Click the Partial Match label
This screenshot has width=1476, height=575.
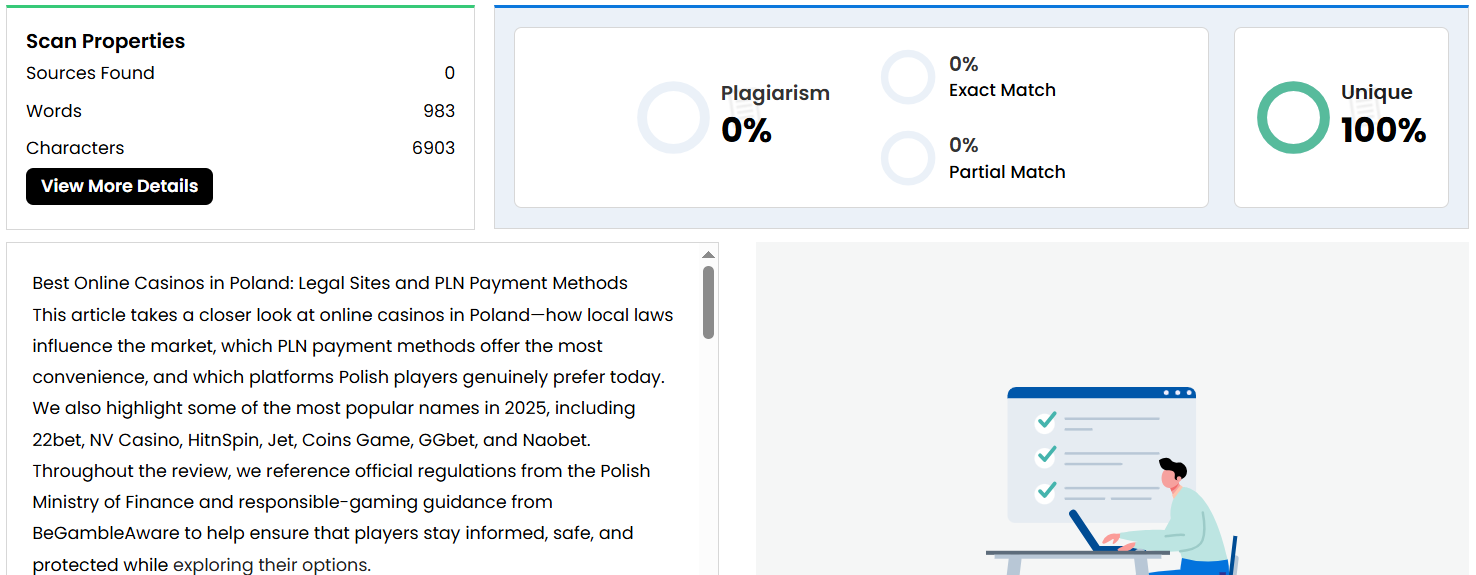(1007, 172)
